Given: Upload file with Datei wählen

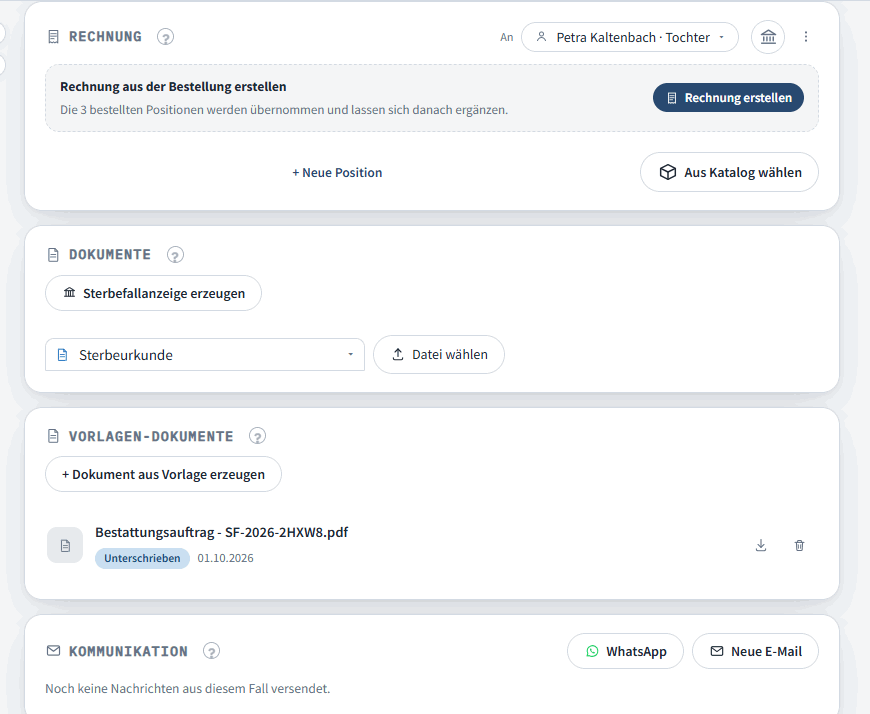Looking at the screenshot, I should point(439,355).
